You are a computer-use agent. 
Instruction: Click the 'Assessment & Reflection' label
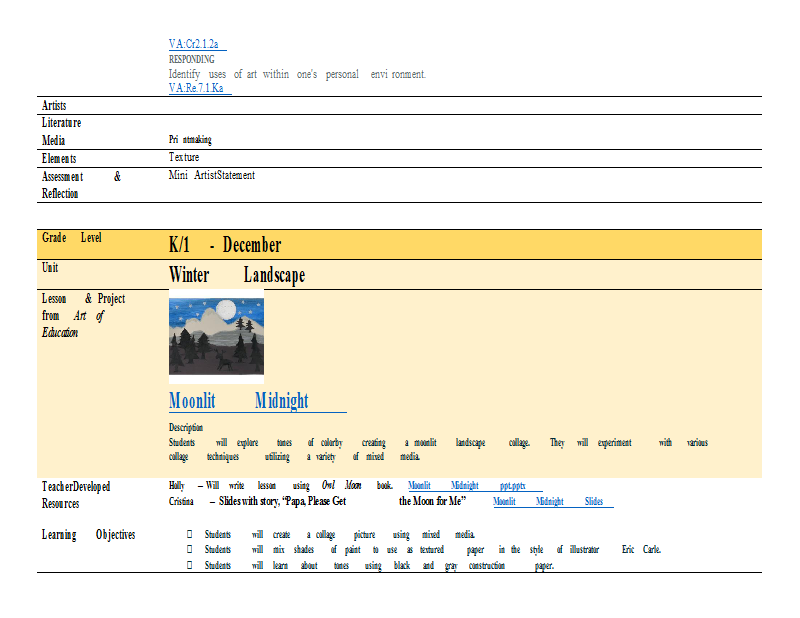pyautogui.click(x=82, y=185)
